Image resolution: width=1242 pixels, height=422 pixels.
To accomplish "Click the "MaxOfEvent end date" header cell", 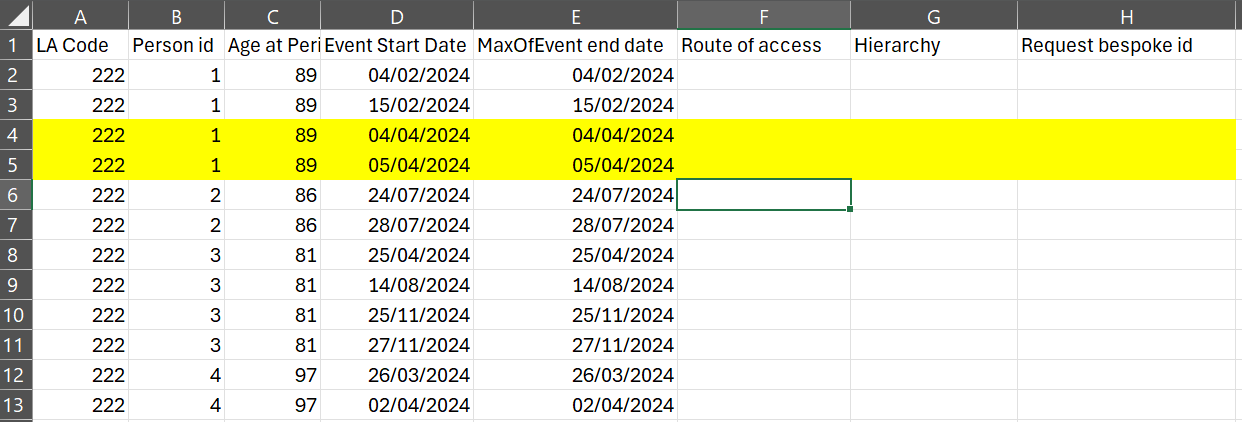I will [x=575, y=45].
